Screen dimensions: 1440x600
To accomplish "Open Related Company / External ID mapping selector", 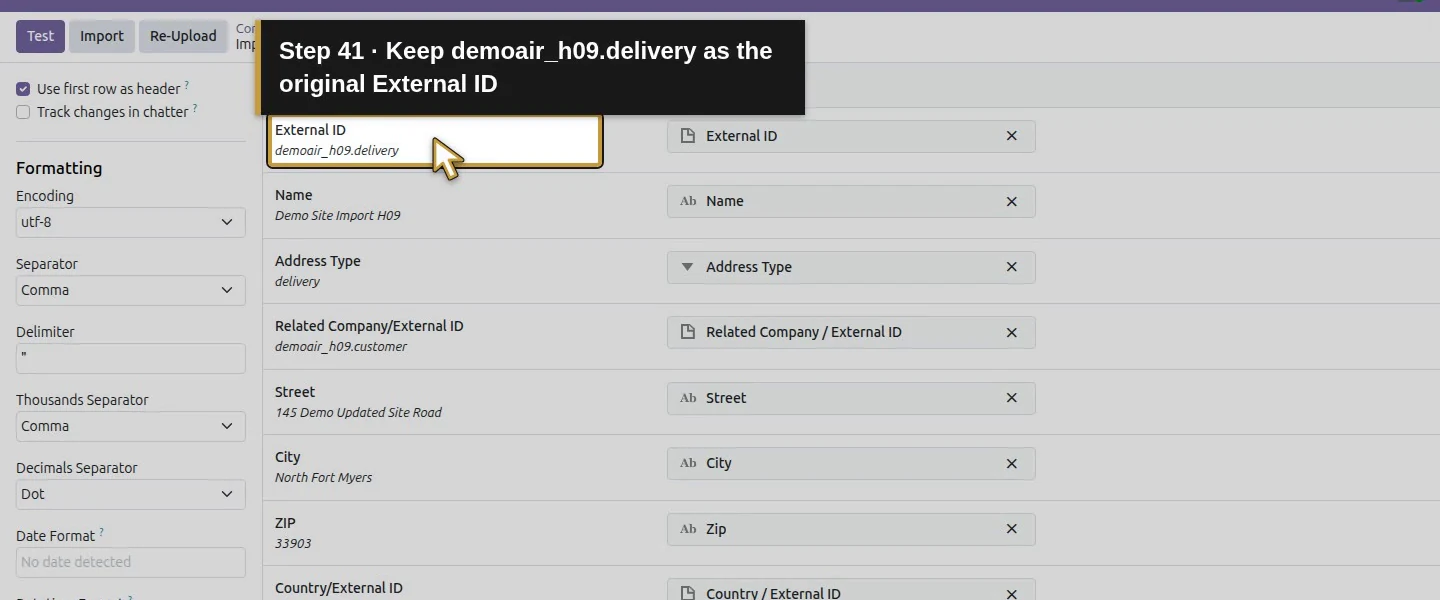I will [x=851, y=332].
